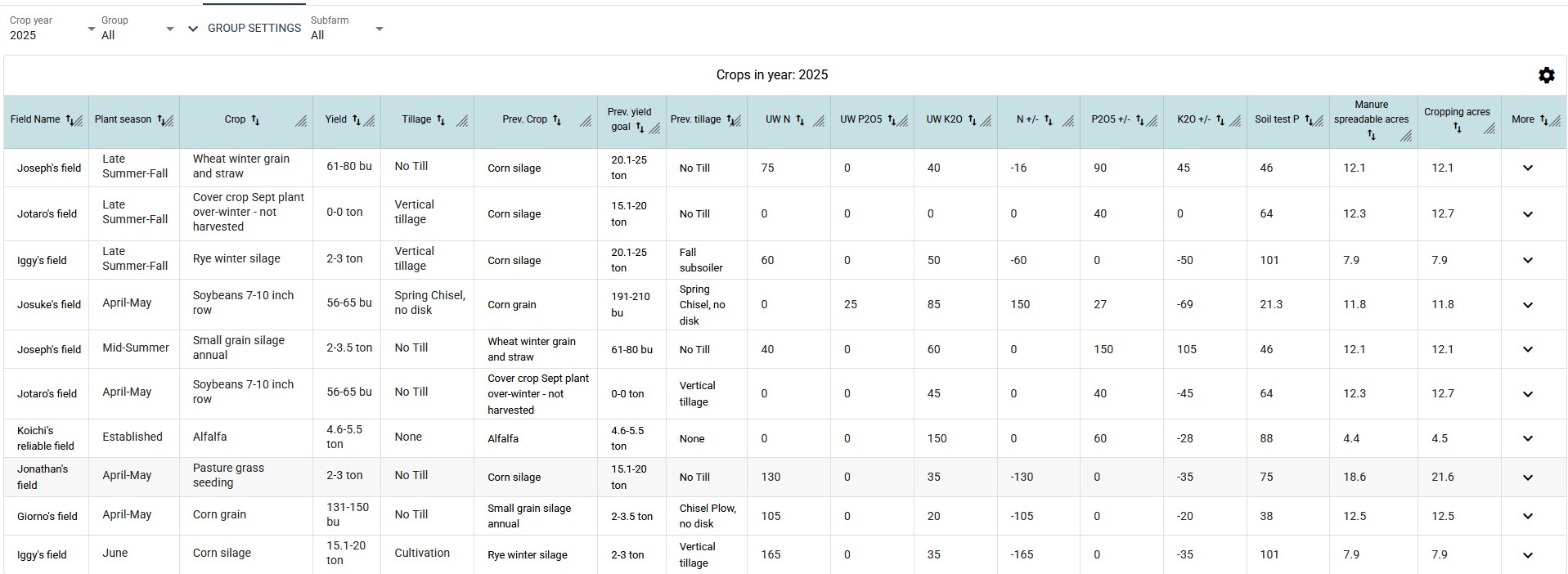The width and height of the screenshot is (1568, 574).
Task: Expand more details for Josuke's field row
Action: tap(1527, 305)
